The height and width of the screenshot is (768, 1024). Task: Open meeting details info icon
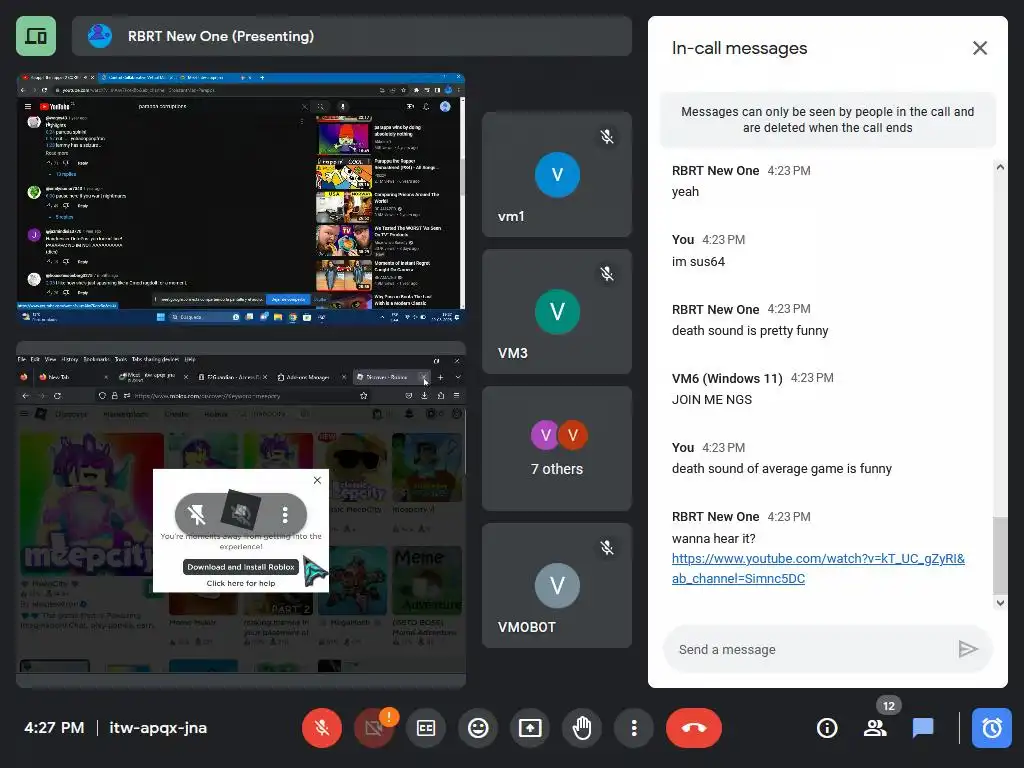tap(827, 728)
